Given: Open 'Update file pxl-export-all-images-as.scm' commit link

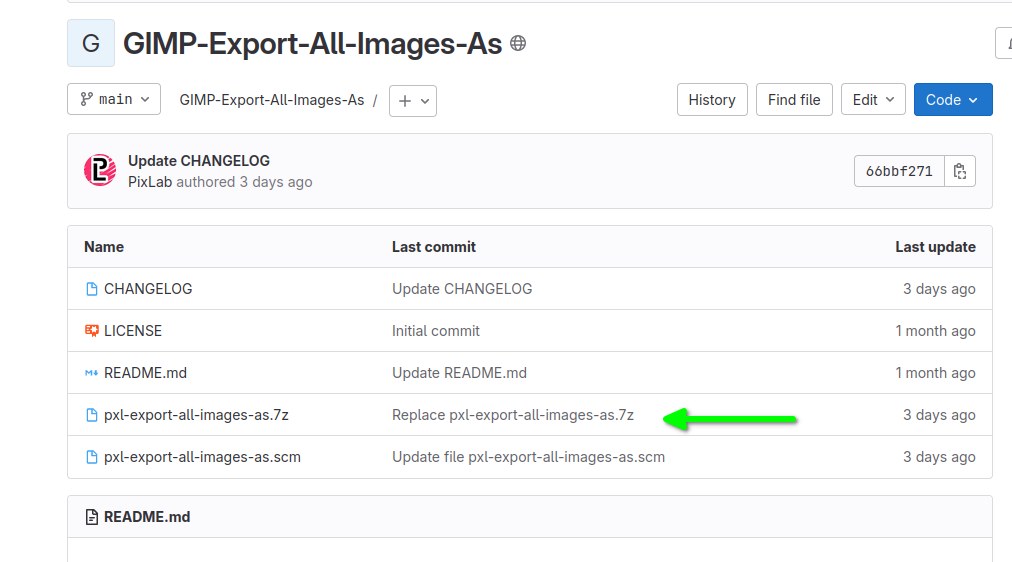Looking at the screenshot, I should pos(529,457).
